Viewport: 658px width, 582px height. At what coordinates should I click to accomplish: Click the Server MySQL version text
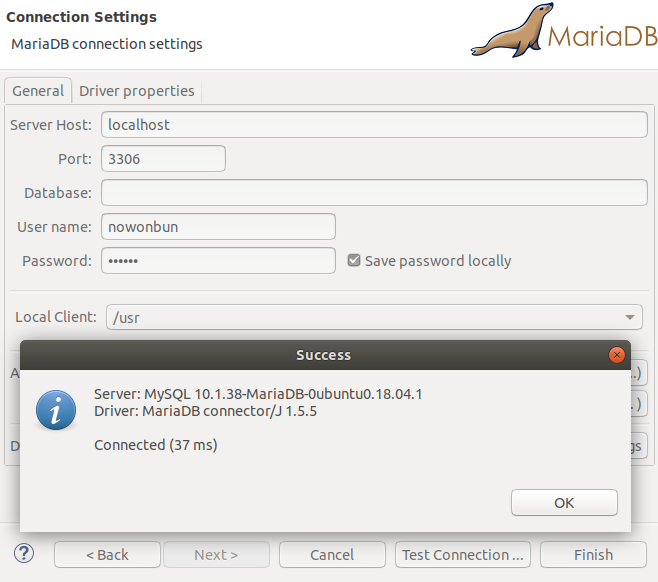click(x=258, y=394)
